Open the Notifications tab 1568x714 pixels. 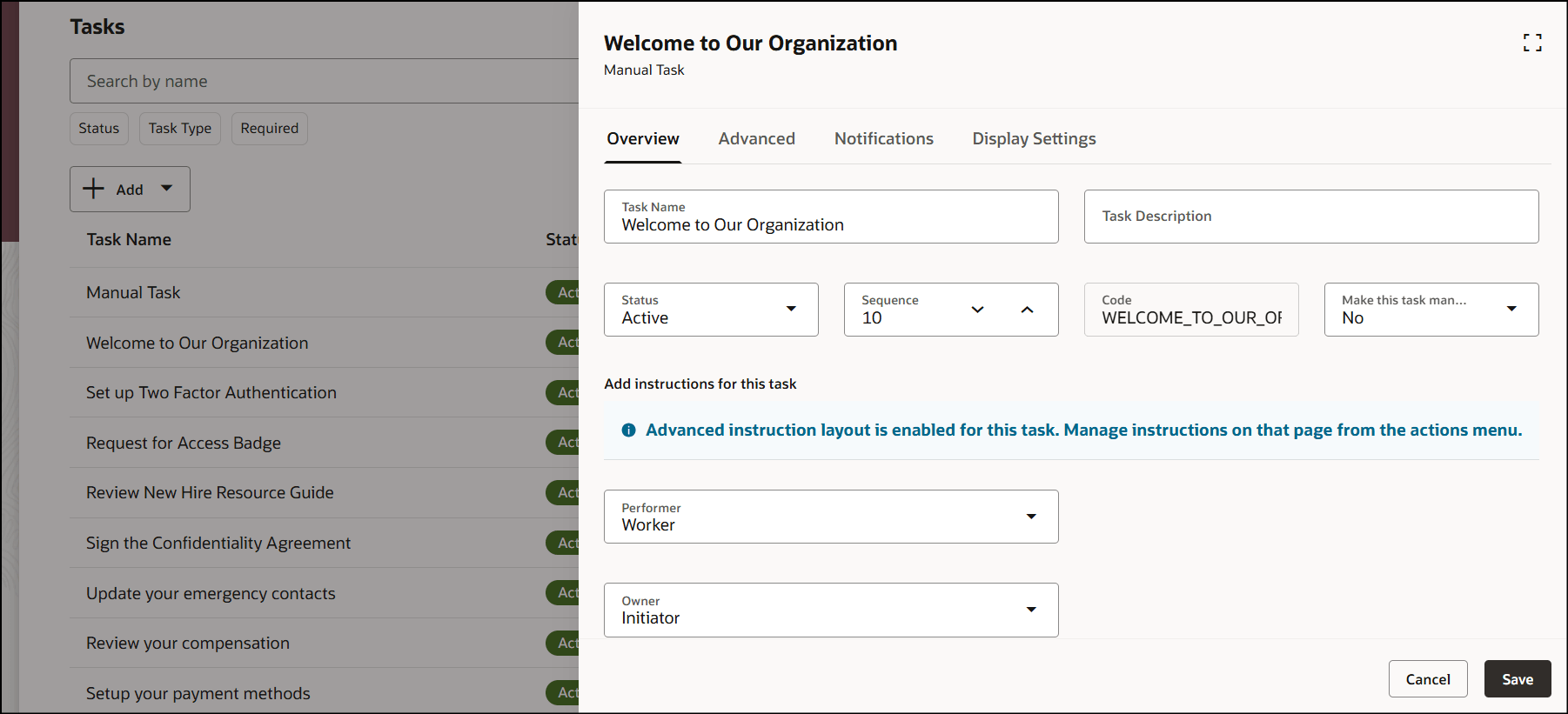pos(883,139)
